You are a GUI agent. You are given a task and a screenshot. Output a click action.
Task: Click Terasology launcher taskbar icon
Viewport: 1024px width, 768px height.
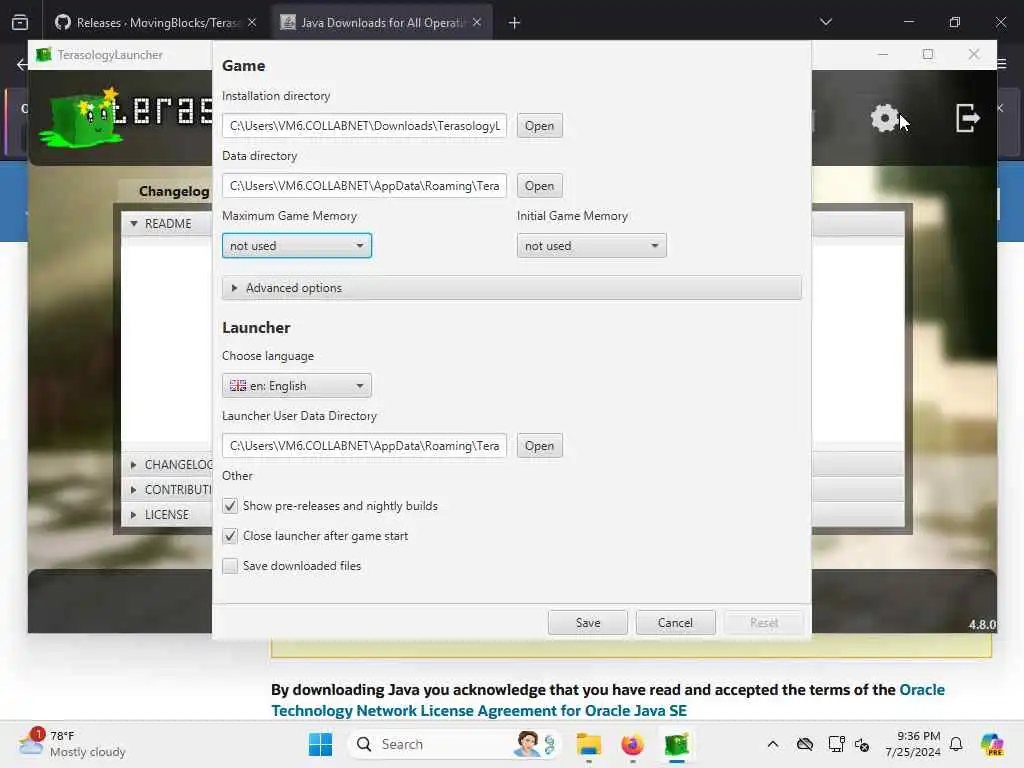[x=677, y=744]
